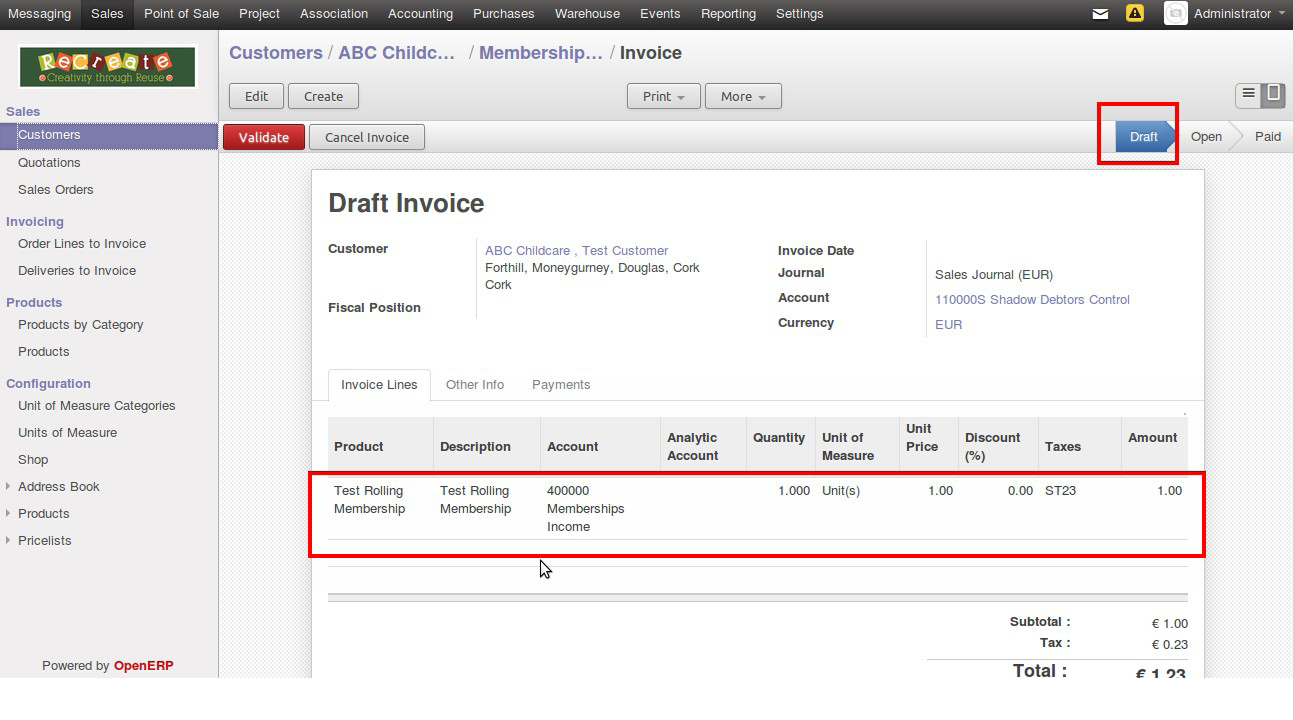Image resolution: width=1293 pixels, height=720 pixels.
Task: Expand the Pricelists menu section
Action: click(x=9, y=541)
